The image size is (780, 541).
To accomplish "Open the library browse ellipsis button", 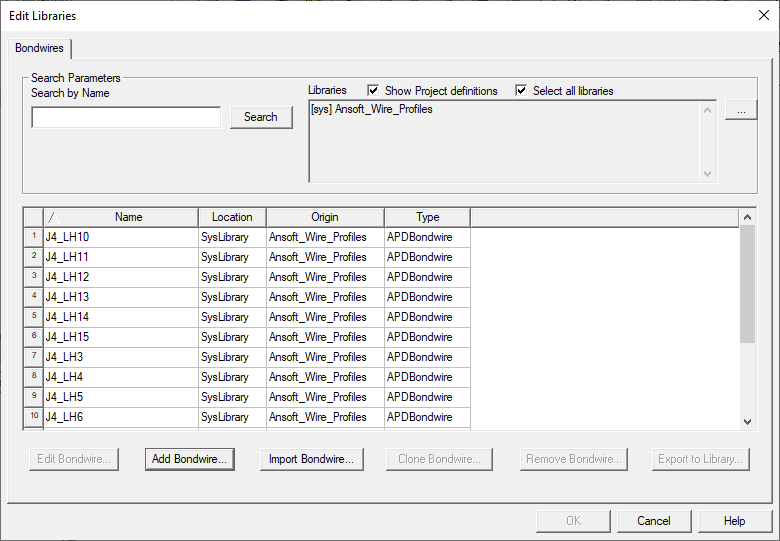I will [740, 111].
